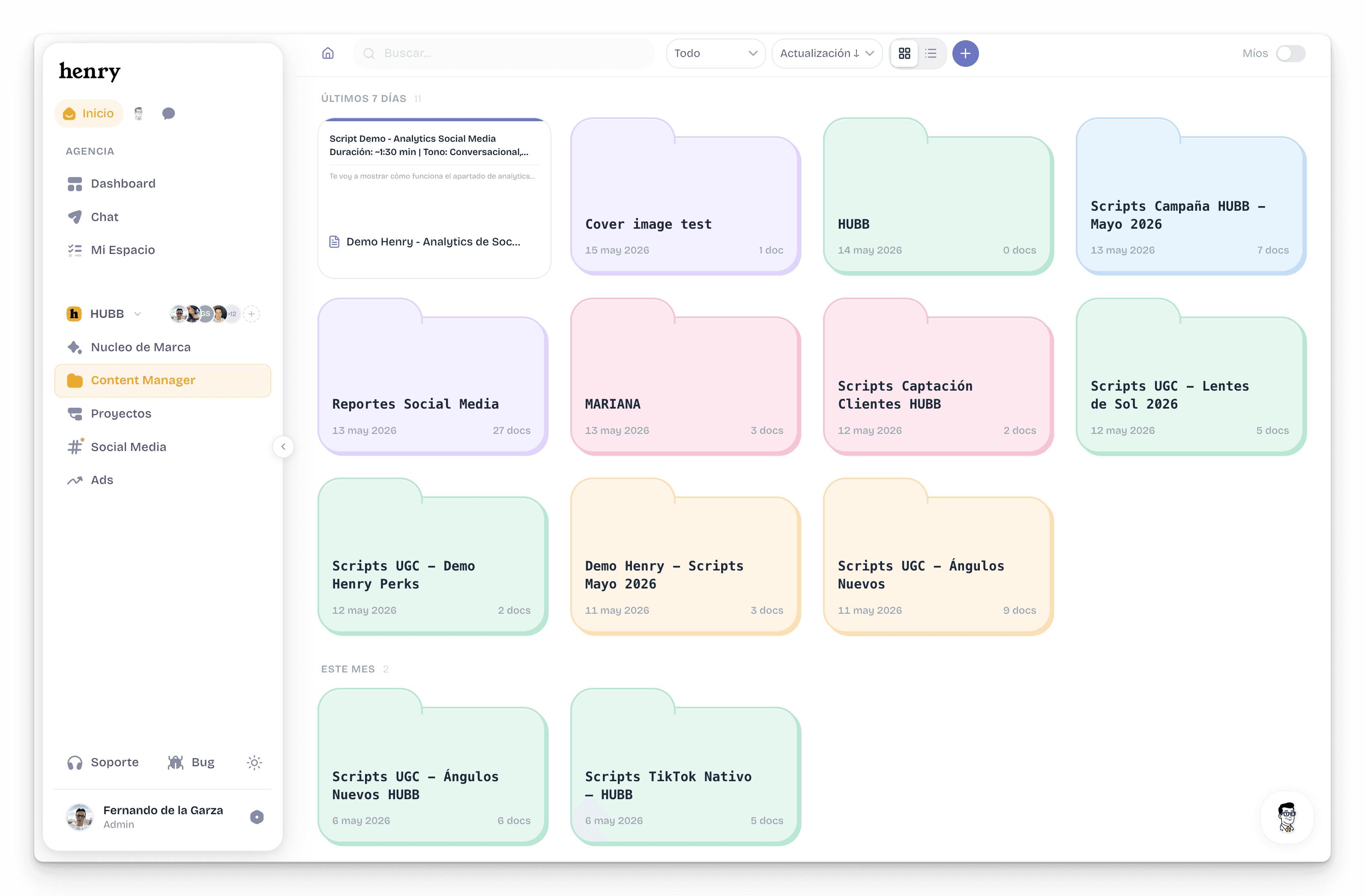Open Scripts UGC Demo Henry Perks folder
Screen dimensions: 1365x896
tap(432, 557)
